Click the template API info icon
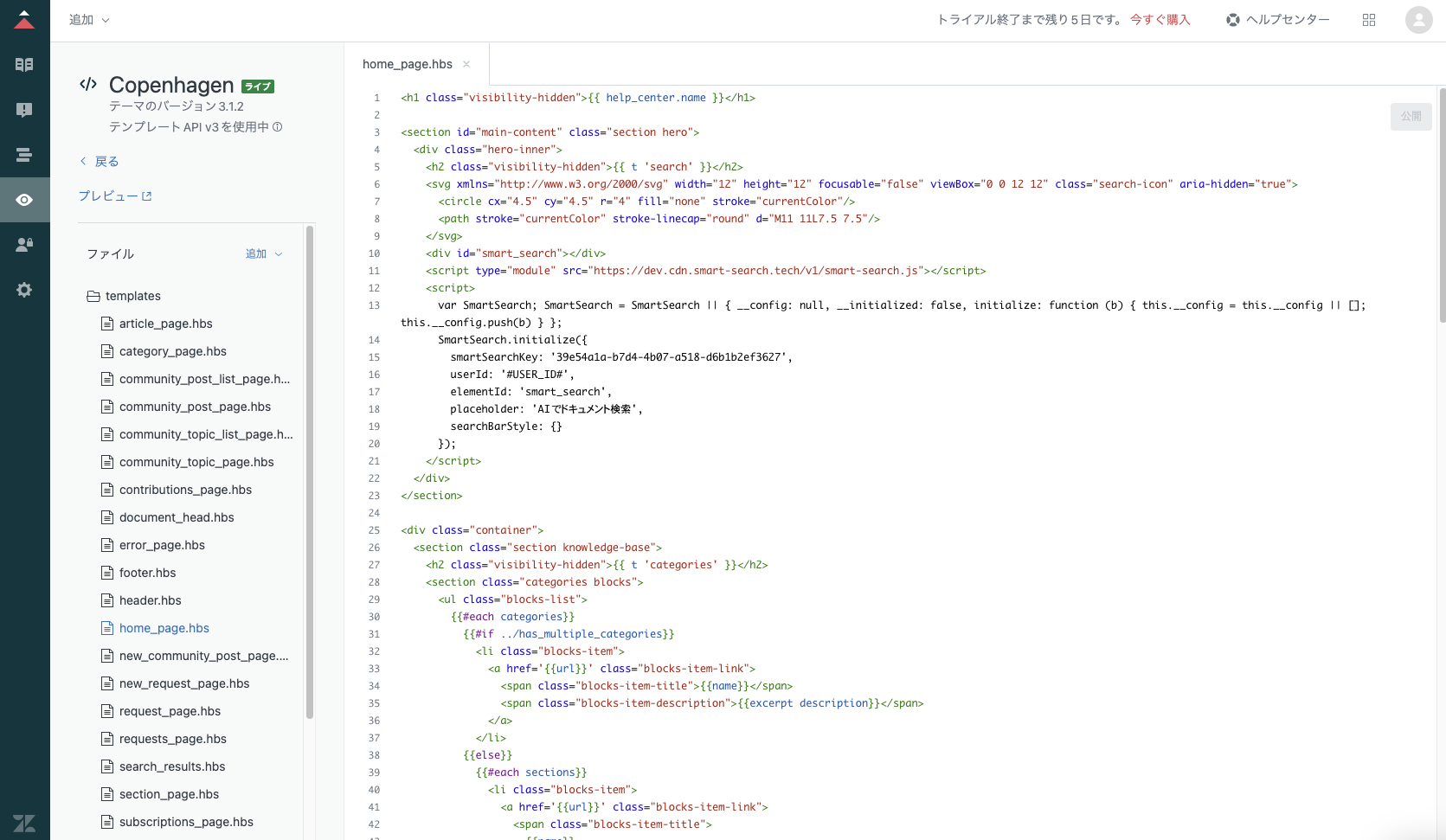The width and height of the screenshot is (1446, 840). [278, 127]
